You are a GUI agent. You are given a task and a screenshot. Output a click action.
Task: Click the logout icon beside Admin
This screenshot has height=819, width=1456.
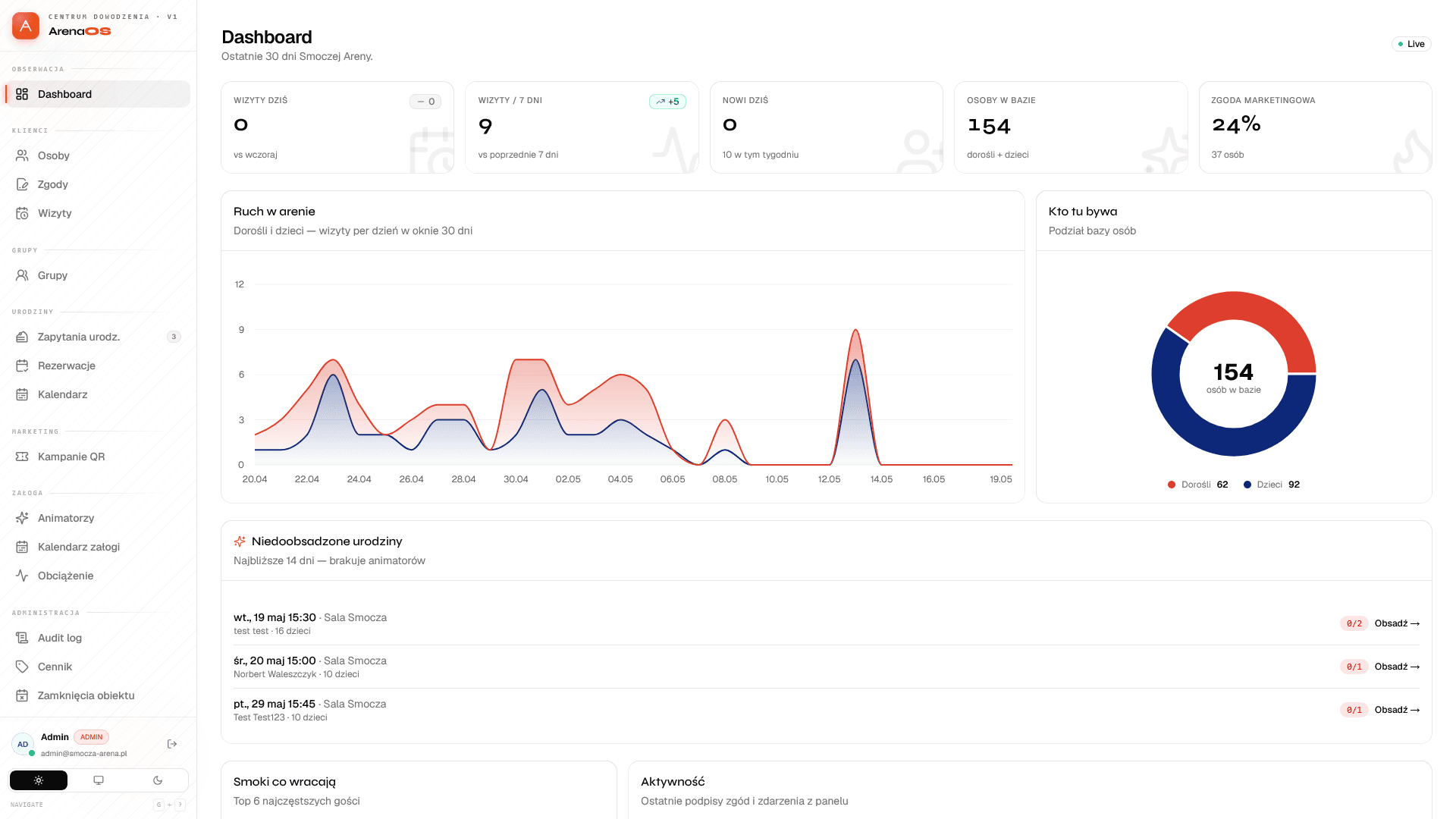pyautogui.click(x=172, y=744)
